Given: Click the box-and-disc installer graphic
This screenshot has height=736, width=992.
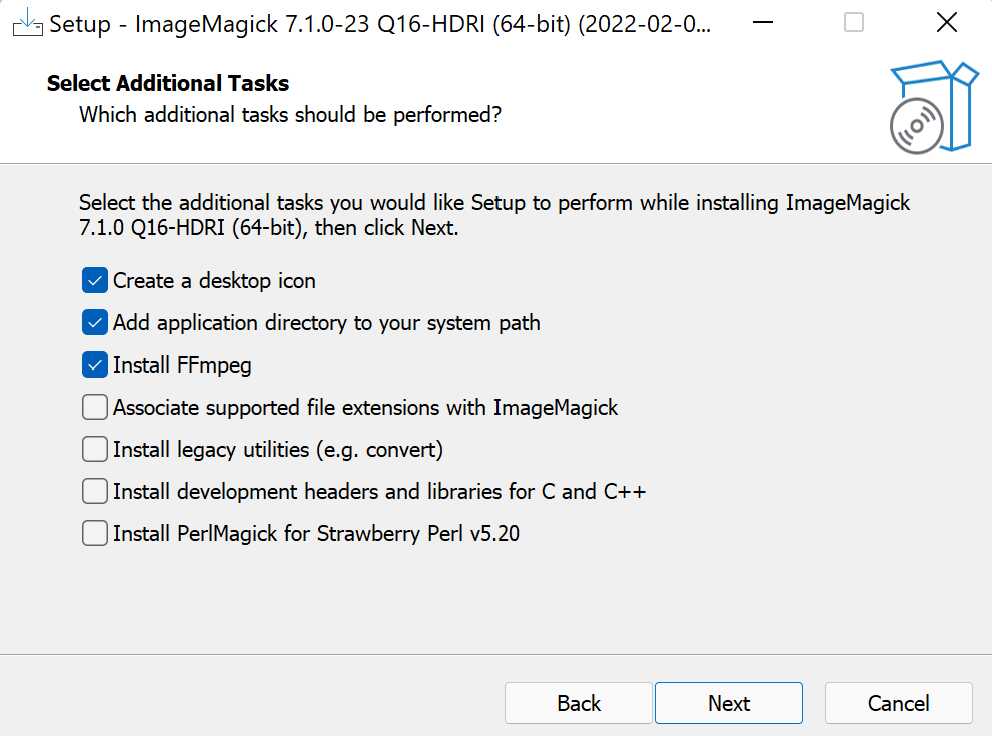Looking at the screenshot, I should (x=934, y=107).
